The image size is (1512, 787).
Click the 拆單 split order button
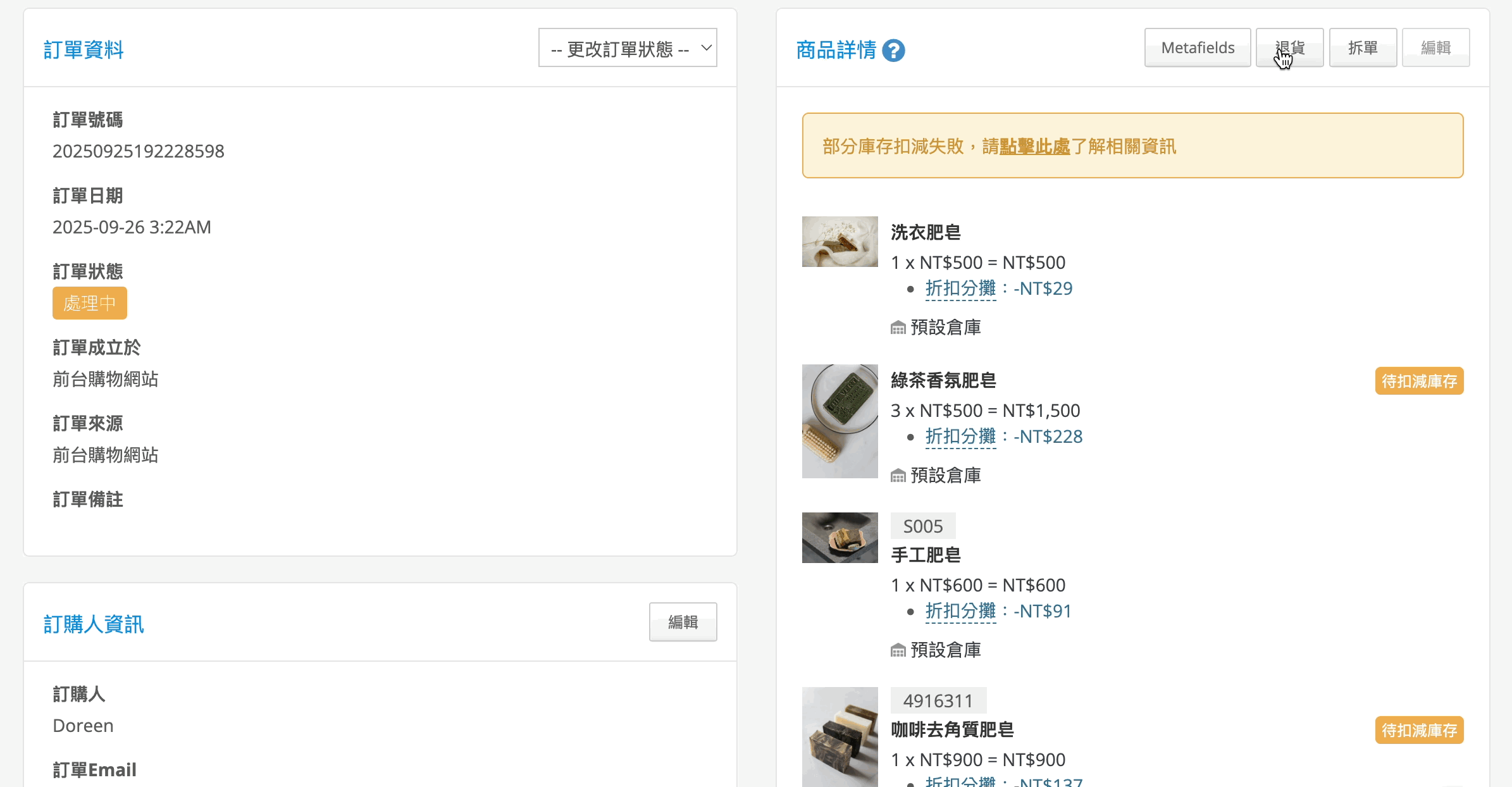tap(1363, 48)
